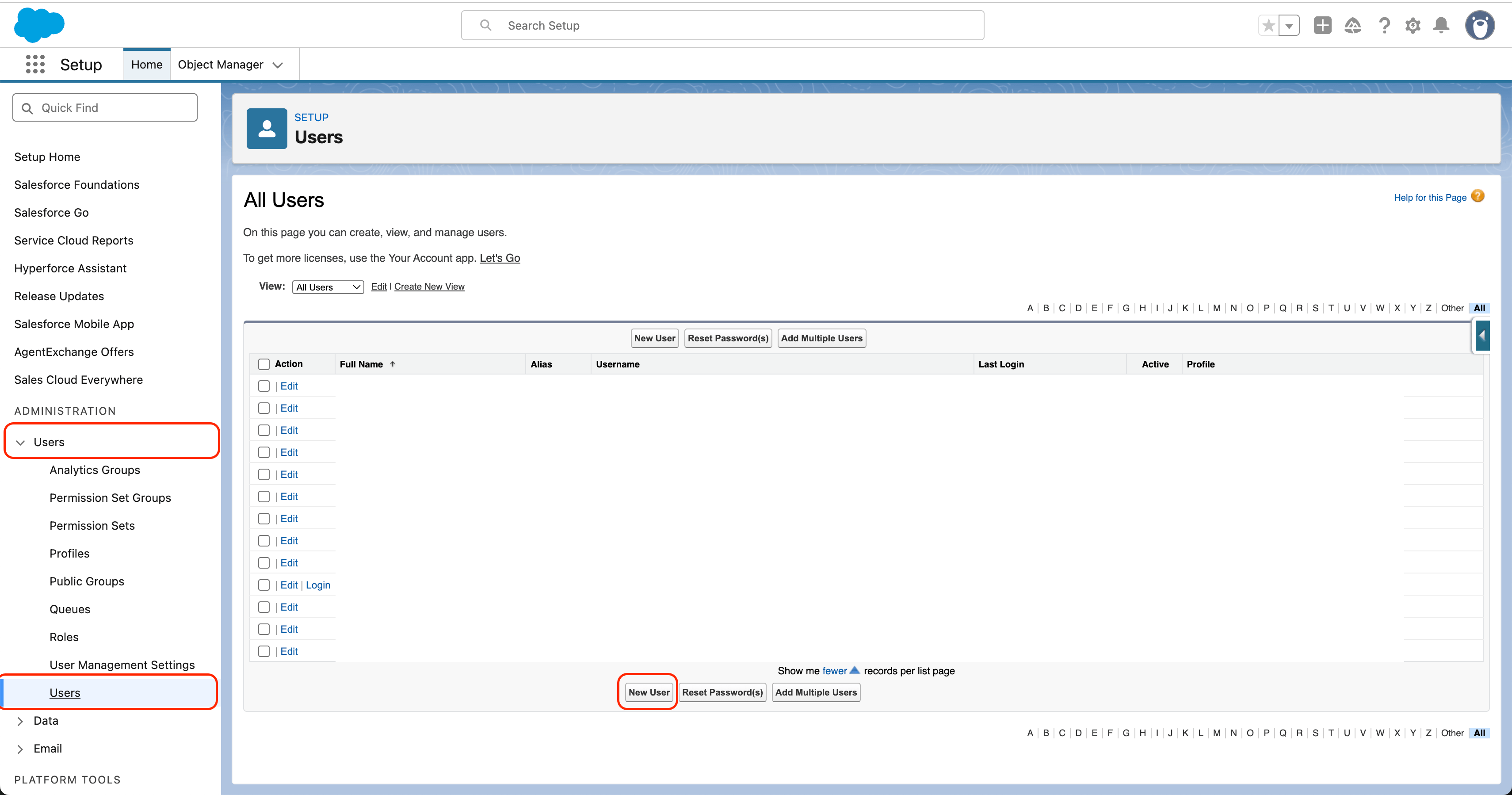Click the Salesforce cloud logo
Viewport: 1512px width, 795px height.
pos(39,25)
